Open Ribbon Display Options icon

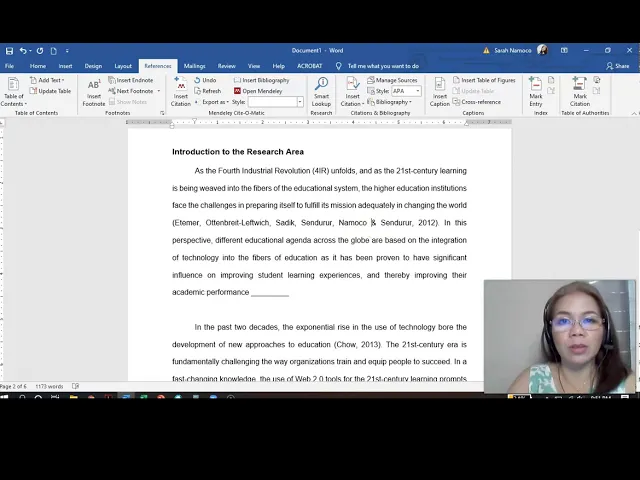564,51
